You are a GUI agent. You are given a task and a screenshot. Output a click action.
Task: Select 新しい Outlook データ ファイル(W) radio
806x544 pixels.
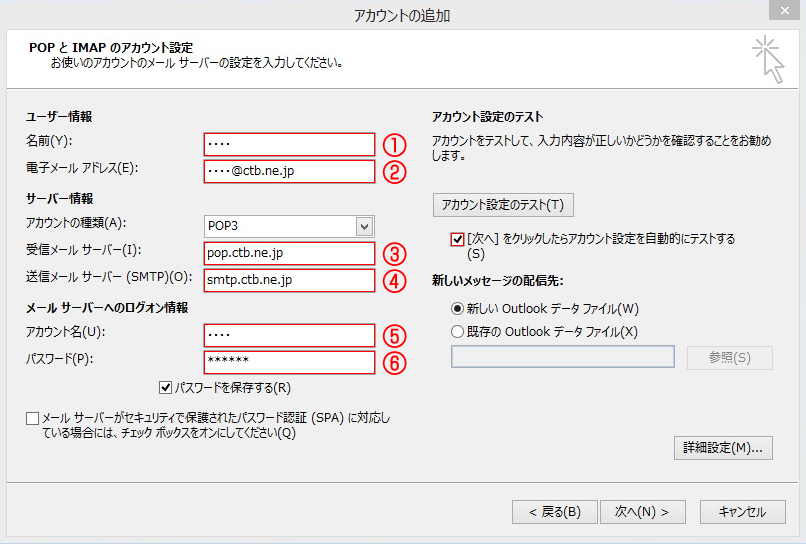(457, 309)
